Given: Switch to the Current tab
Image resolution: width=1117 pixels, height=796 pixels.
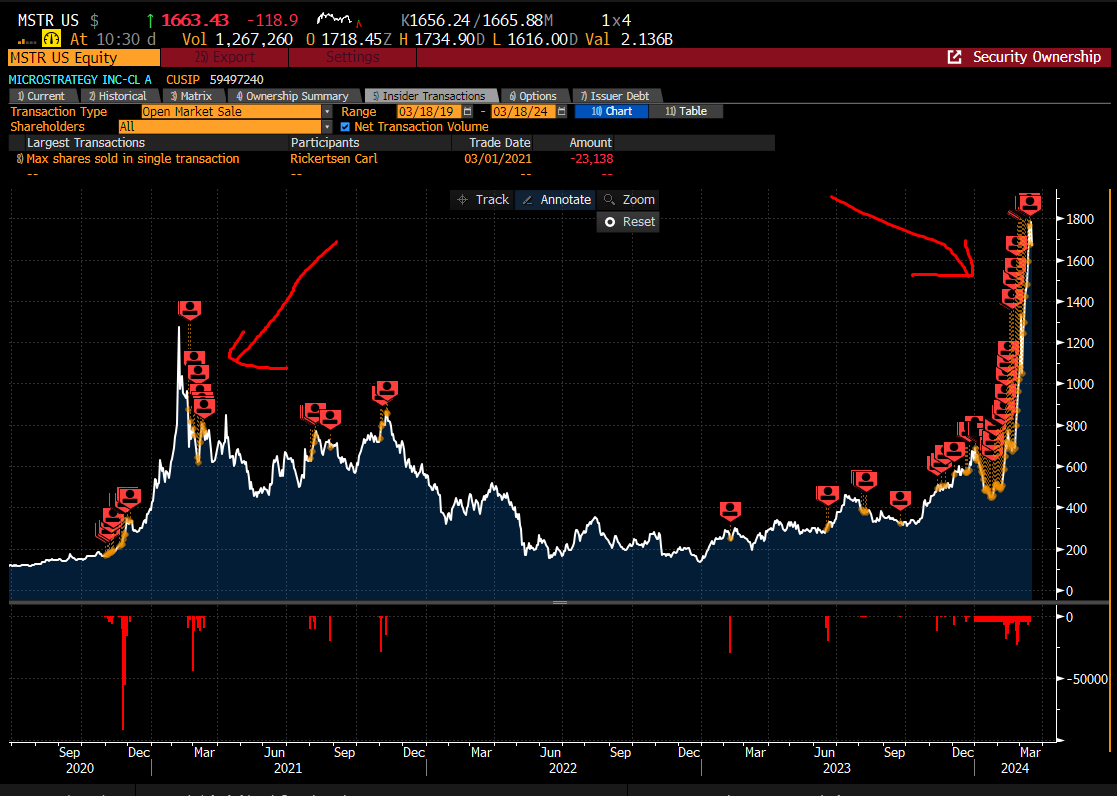Looking at the screenshot, I should pos(41,95).
